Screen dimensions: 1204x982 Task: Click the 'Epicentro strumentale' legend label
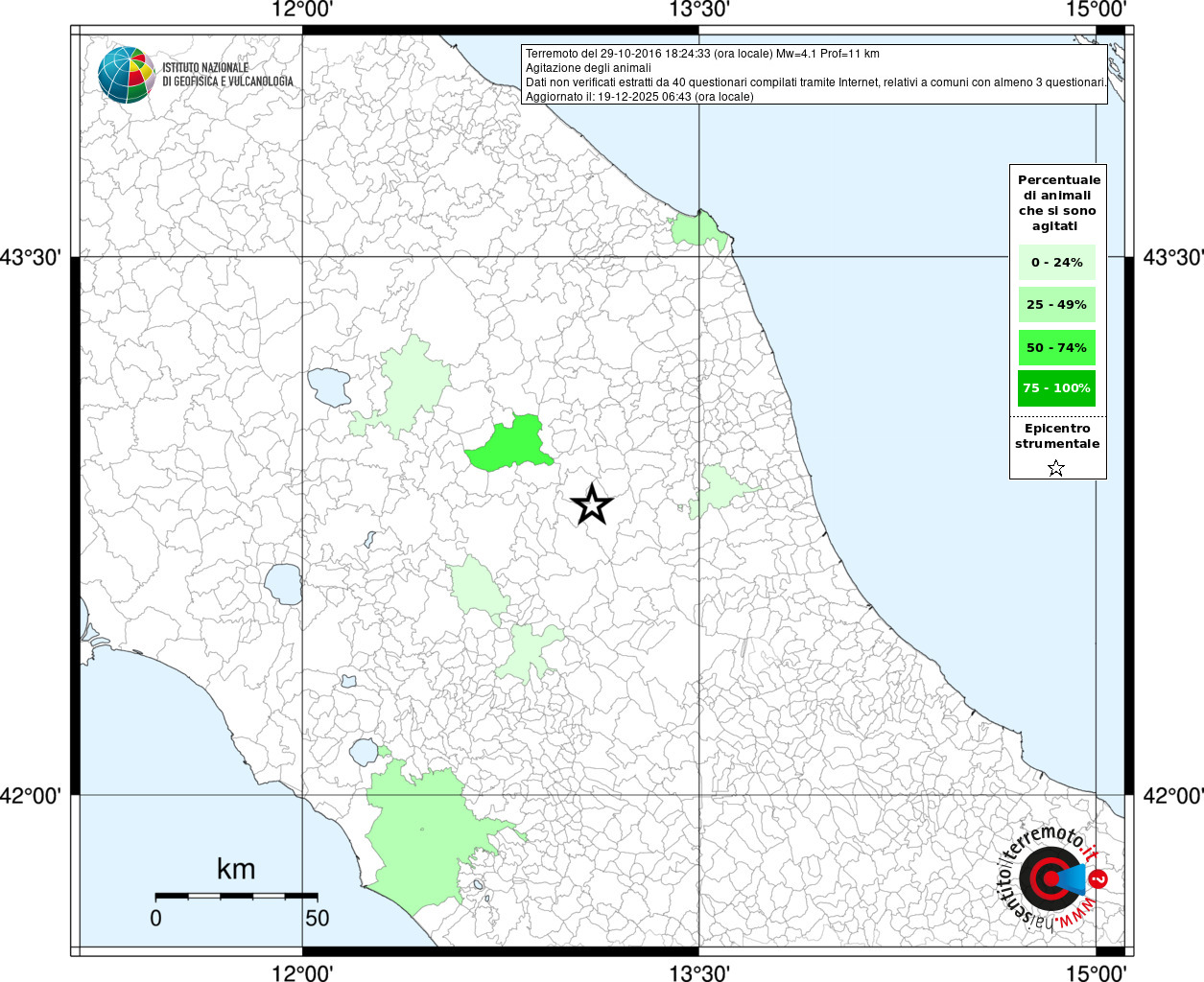coord(1057,436)
